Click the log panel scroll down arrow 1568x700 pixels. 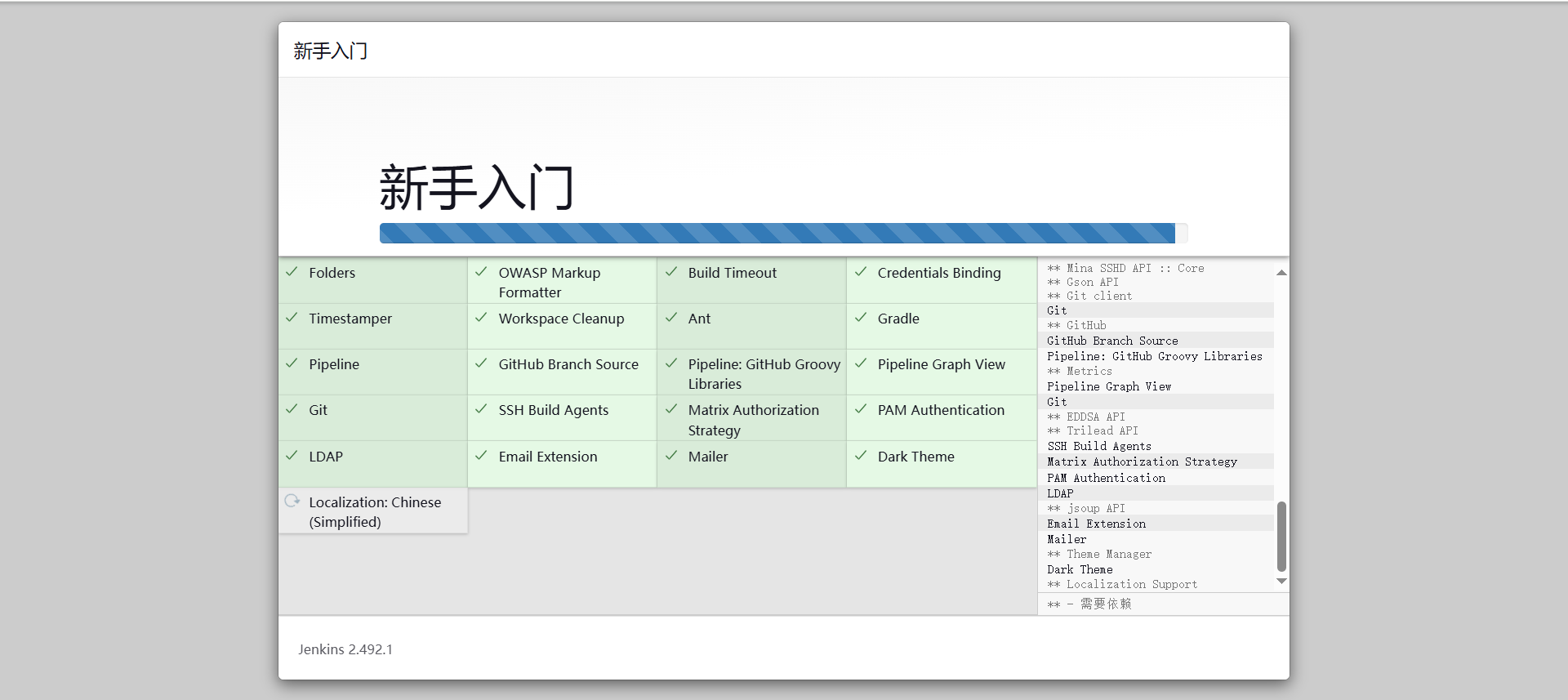pos(1281,581)
